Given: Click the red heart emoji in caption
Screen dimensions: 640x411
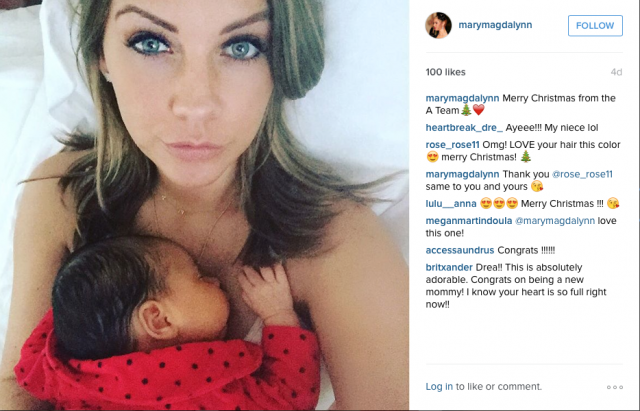Looking at the screenshot, I should tap(478, 110).
